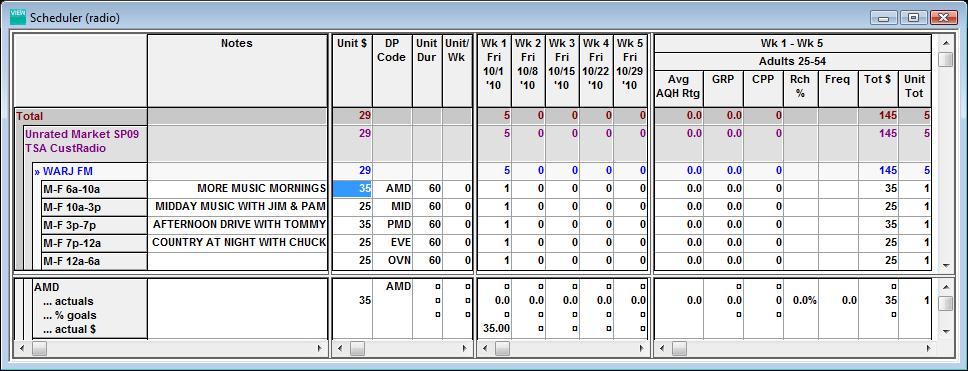Click the Wk 1 - Wk 5 range header

[x=792, y=44]
